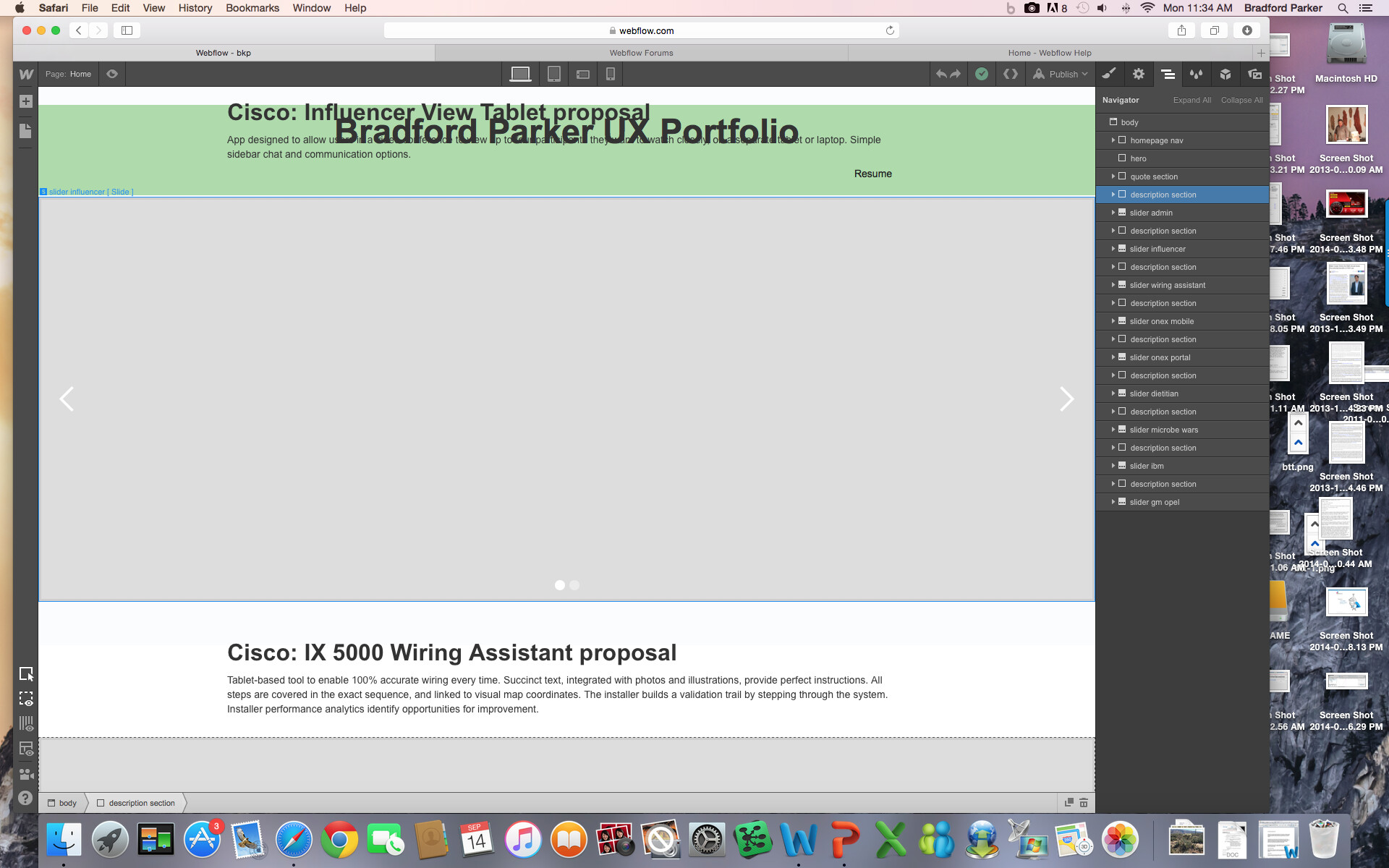Select body in Navigator tree
This screenshot has width=1389, height=868.
click(1182, 122)
